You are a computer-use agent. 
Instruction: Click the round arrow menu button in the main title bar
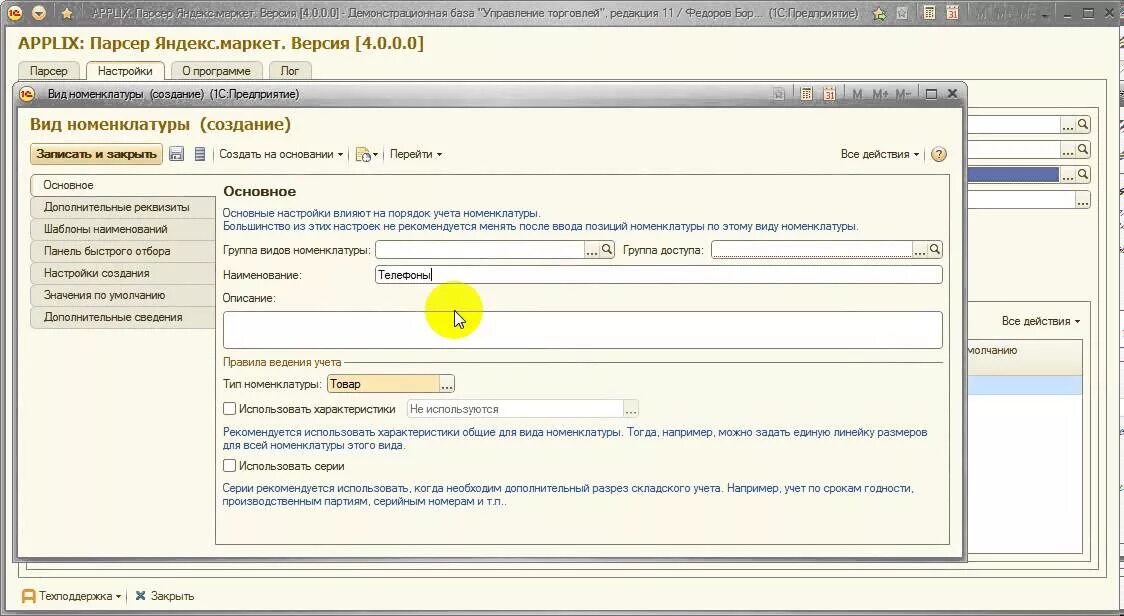click(x=39, y=13)
